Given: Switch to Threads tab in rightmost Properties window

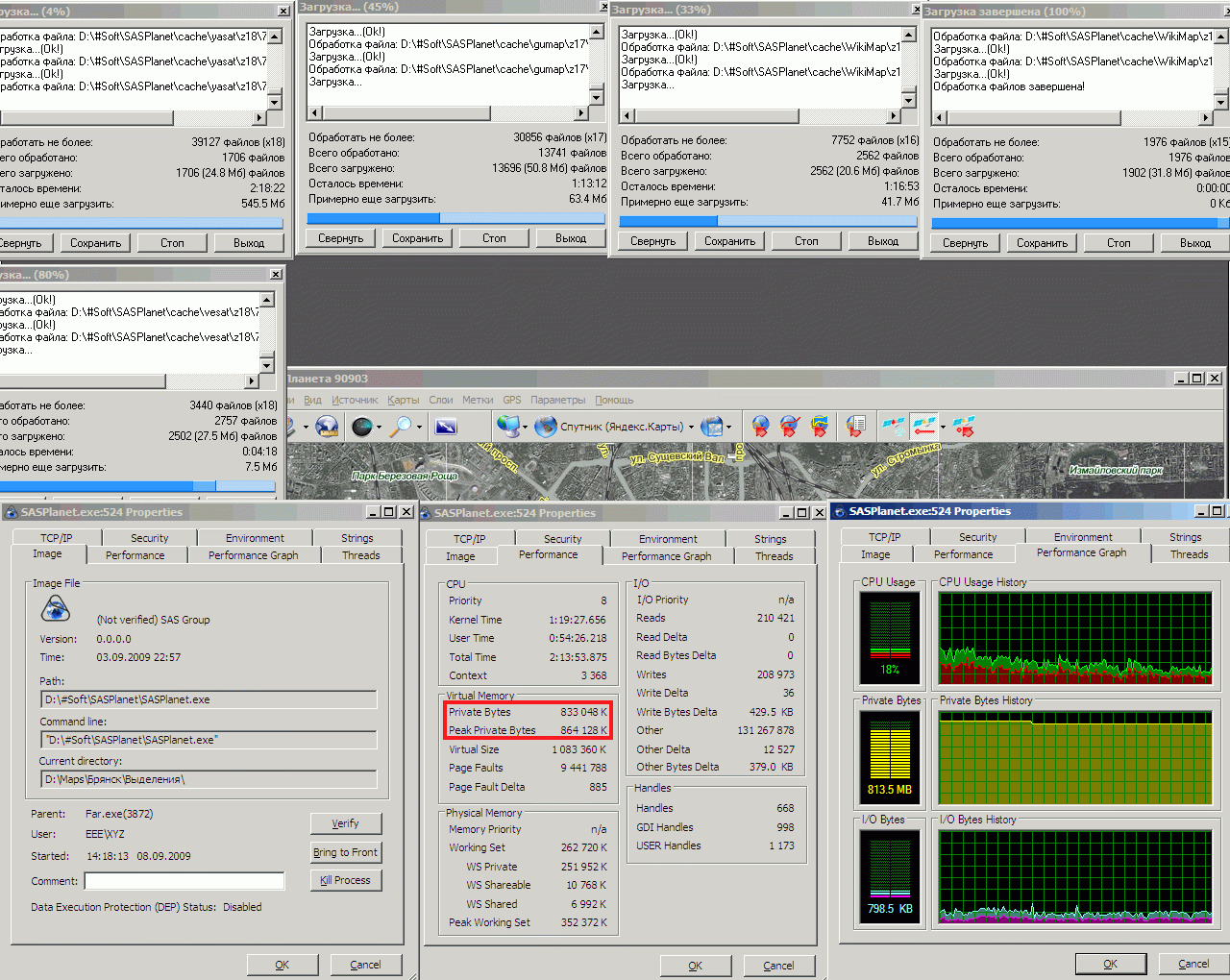Looking at the screenshot, I should 1189,553.
